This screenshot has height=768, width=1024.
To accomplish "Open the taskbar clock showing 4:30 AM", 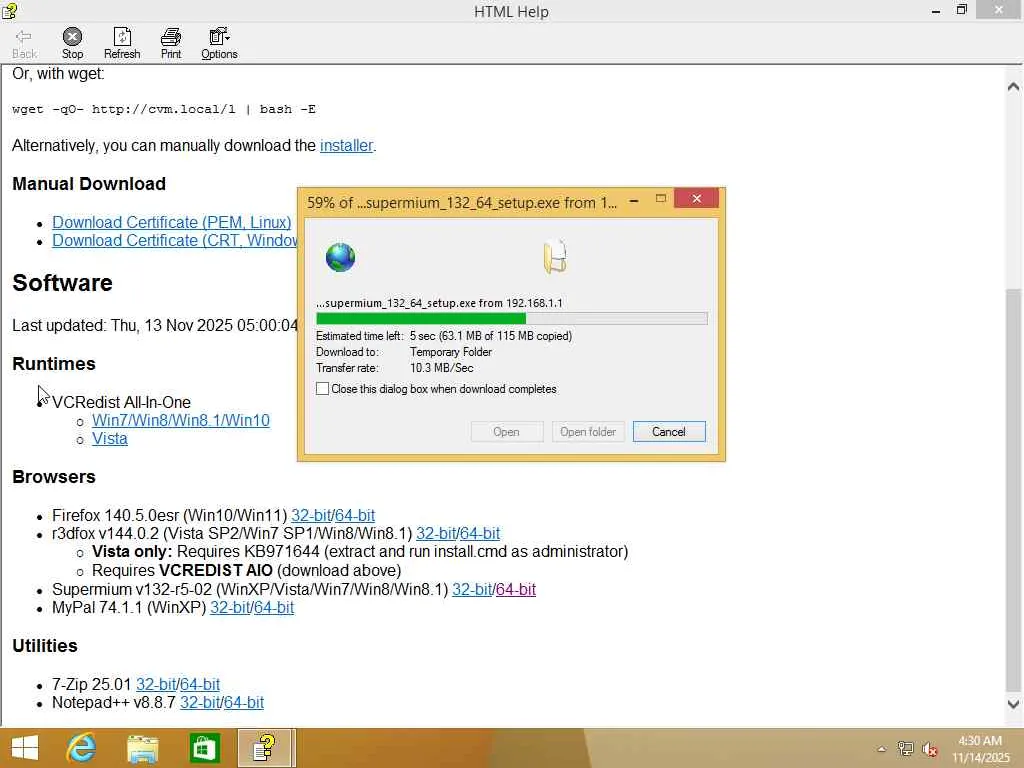I will pos(980,749).
